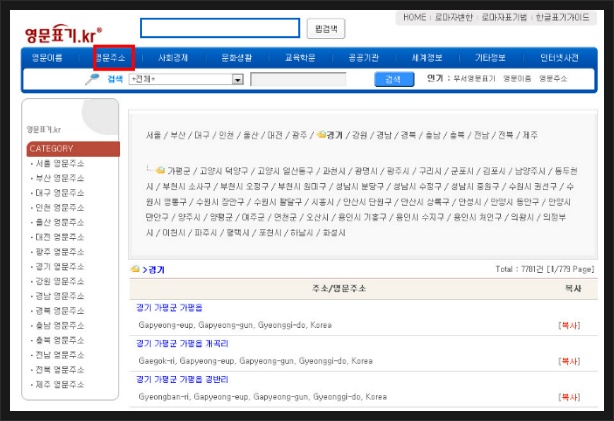Click the folder icon beside 가평군
This screenshot has height=421, width=614.
[x=160, y=170]
